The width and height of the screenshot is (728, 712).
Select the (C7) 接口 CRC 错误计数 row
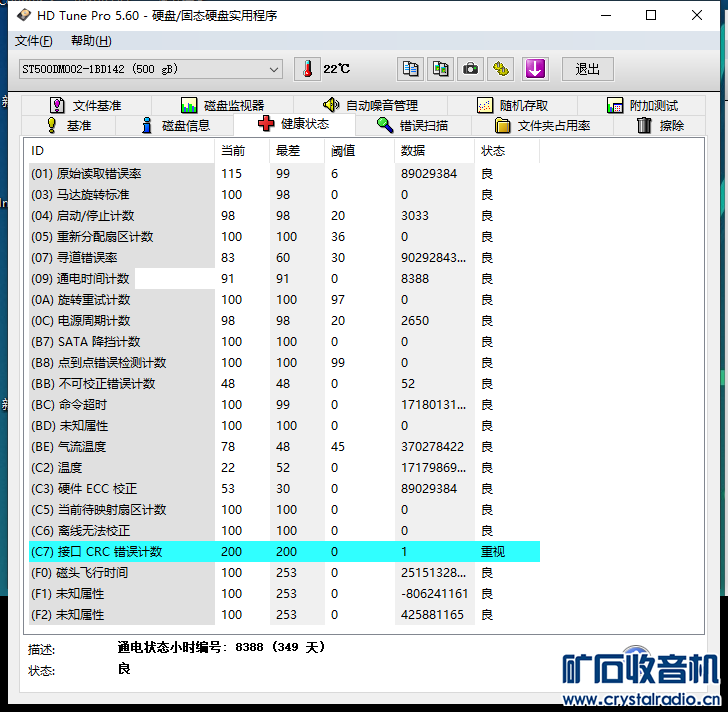[x=284, y=551]
